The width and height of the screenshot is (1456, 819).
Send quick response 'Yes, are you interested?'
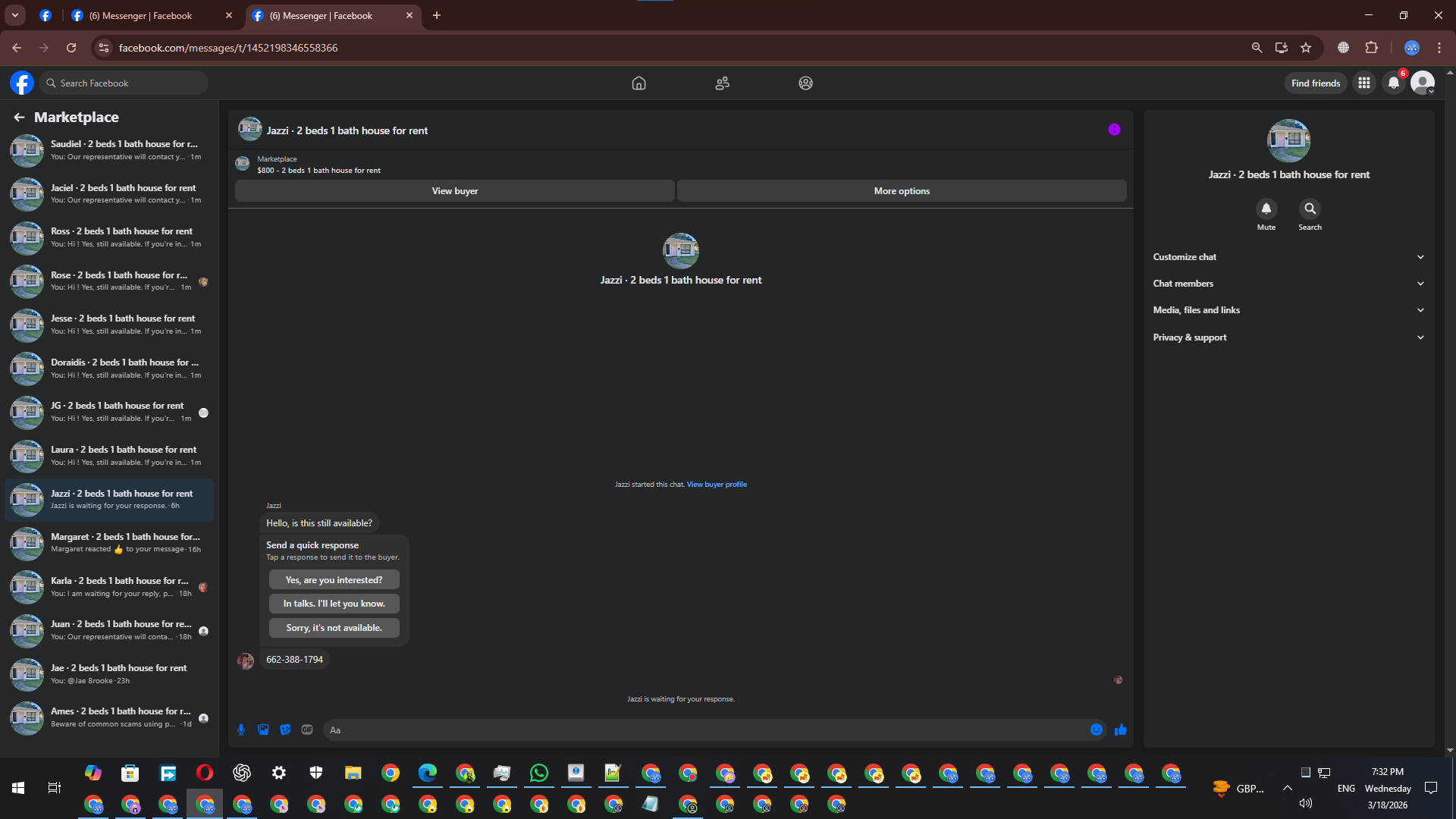(x=334, y=580)
